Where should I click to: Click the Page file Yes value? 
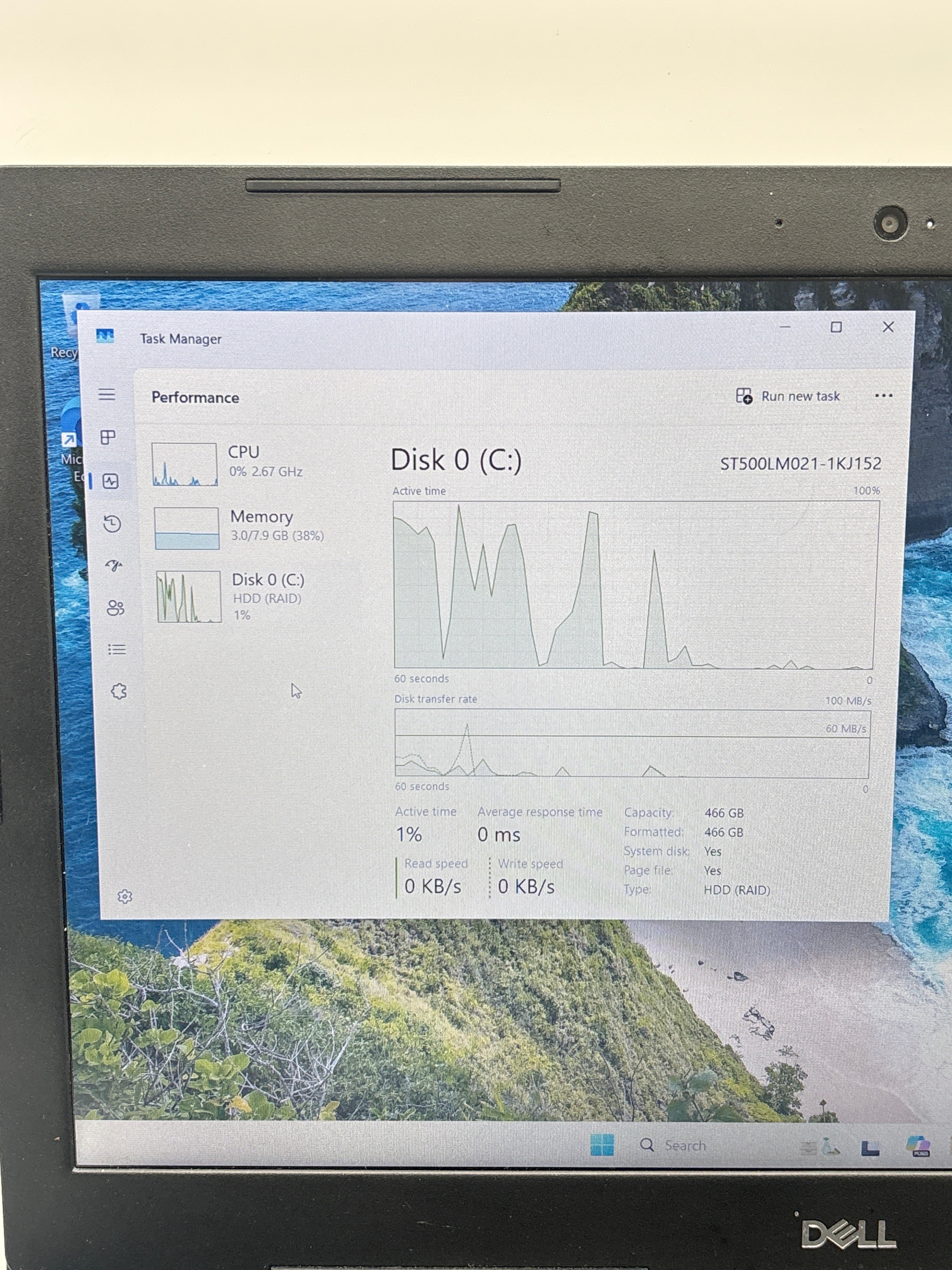(713, 870)
